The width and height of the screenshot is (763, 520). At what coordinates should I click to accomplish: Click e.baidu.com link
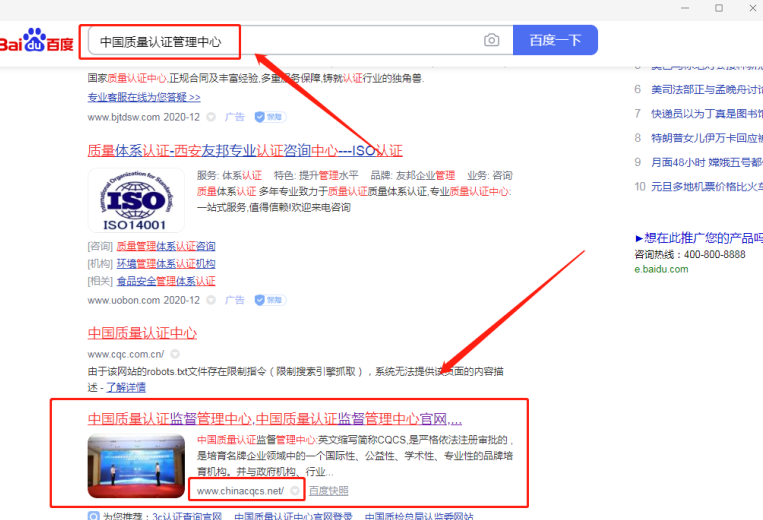pos(661,269)
